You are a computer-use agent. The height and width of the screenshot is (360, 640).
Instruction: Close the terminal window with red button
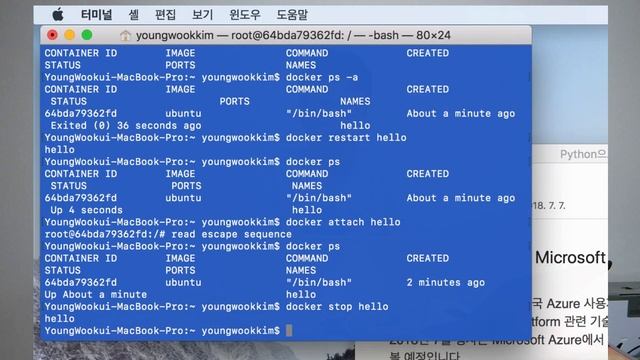coord(52,35)
